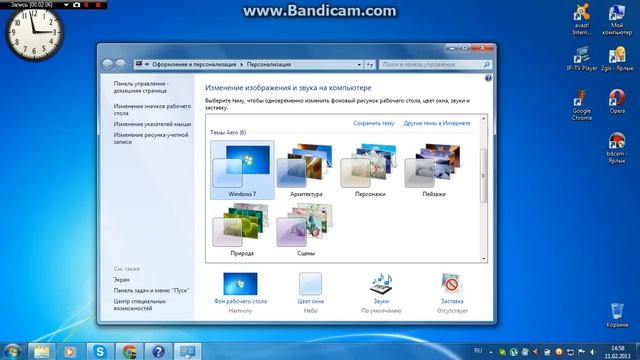Open Windows Media Player from taskbar

click(70, 351)
